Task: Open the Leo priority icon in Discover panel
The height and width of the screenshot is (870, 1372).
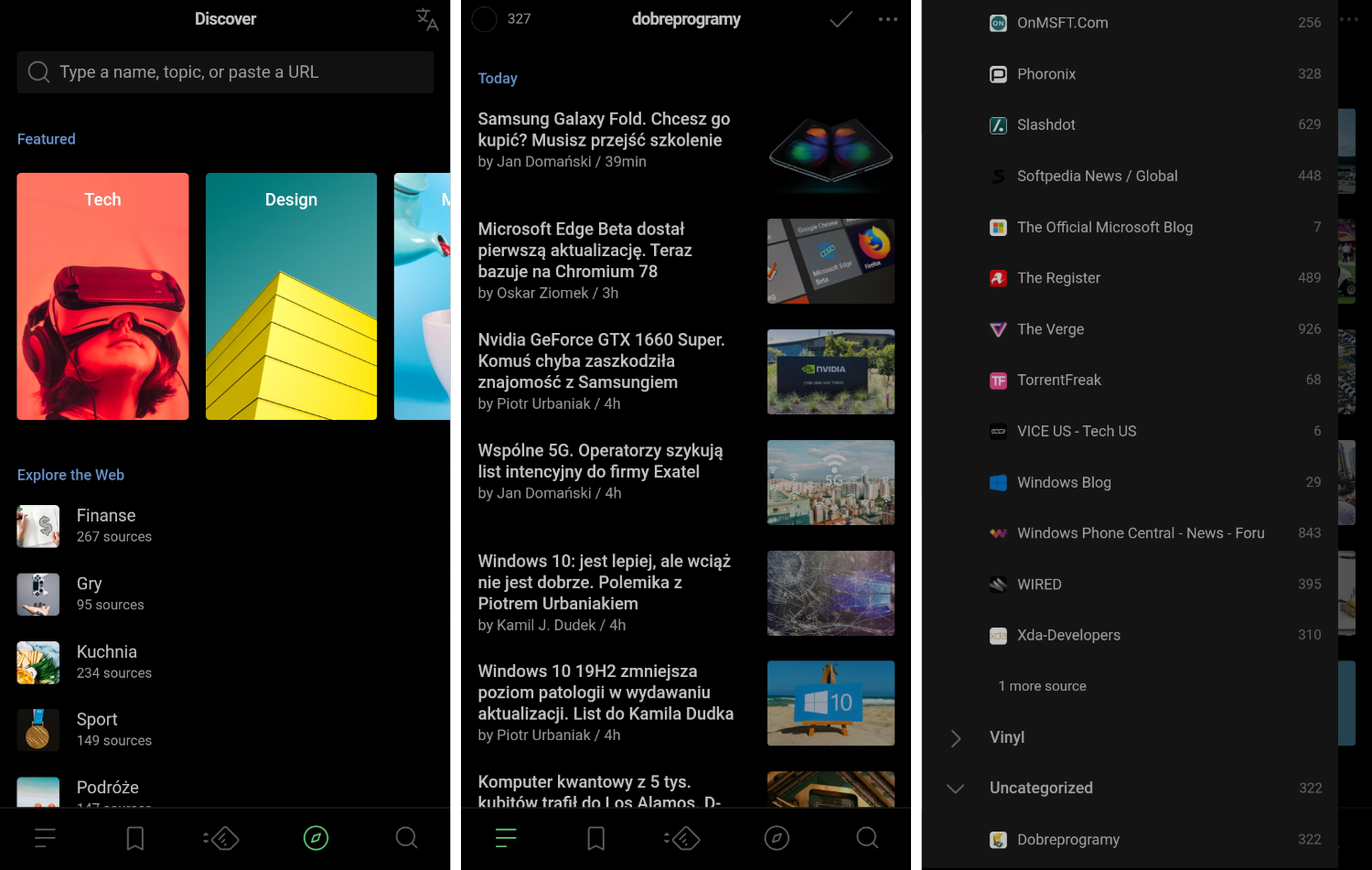Action: [x=221, y=838]
